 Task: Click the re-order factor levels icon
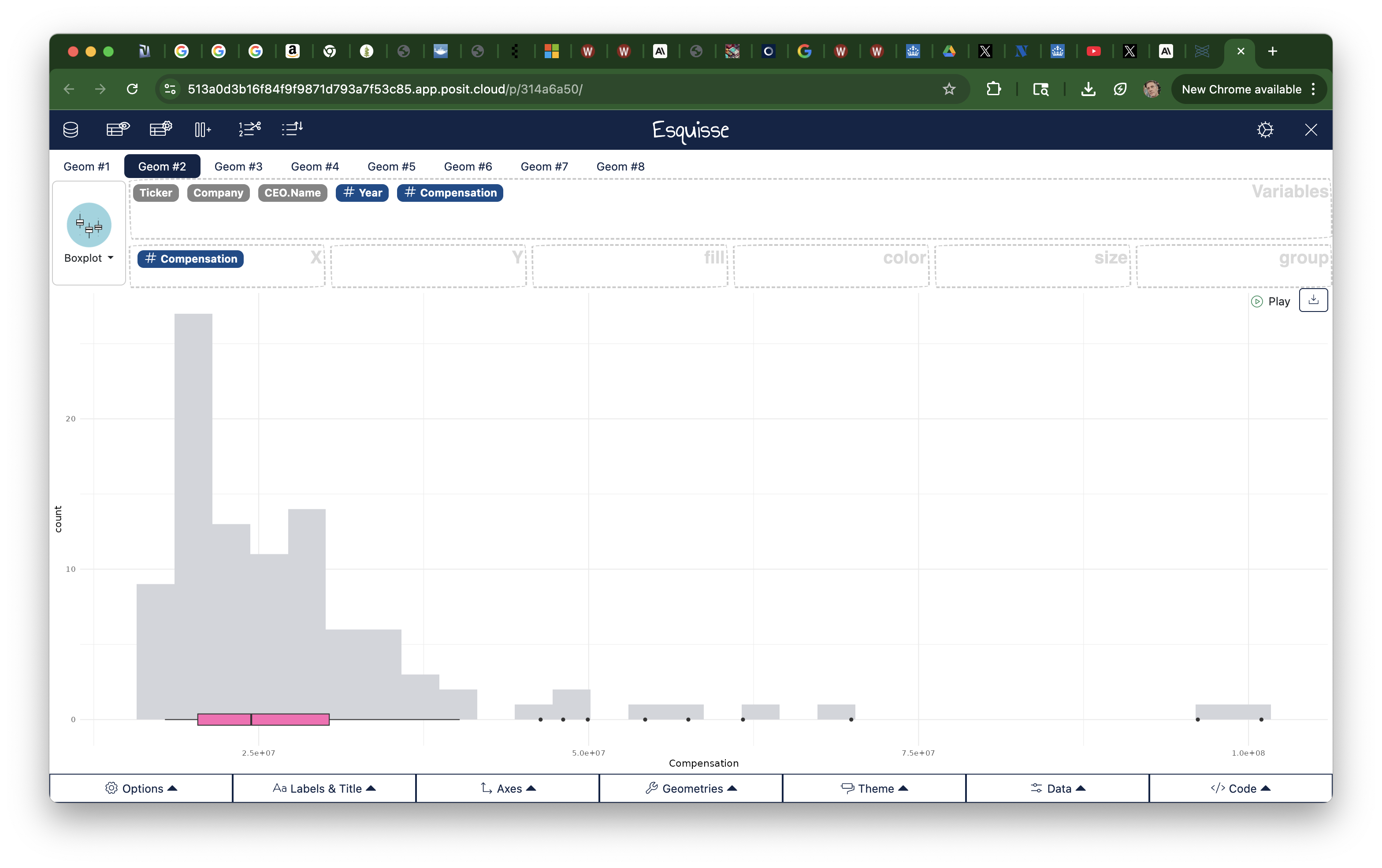[x=292, y=130]
